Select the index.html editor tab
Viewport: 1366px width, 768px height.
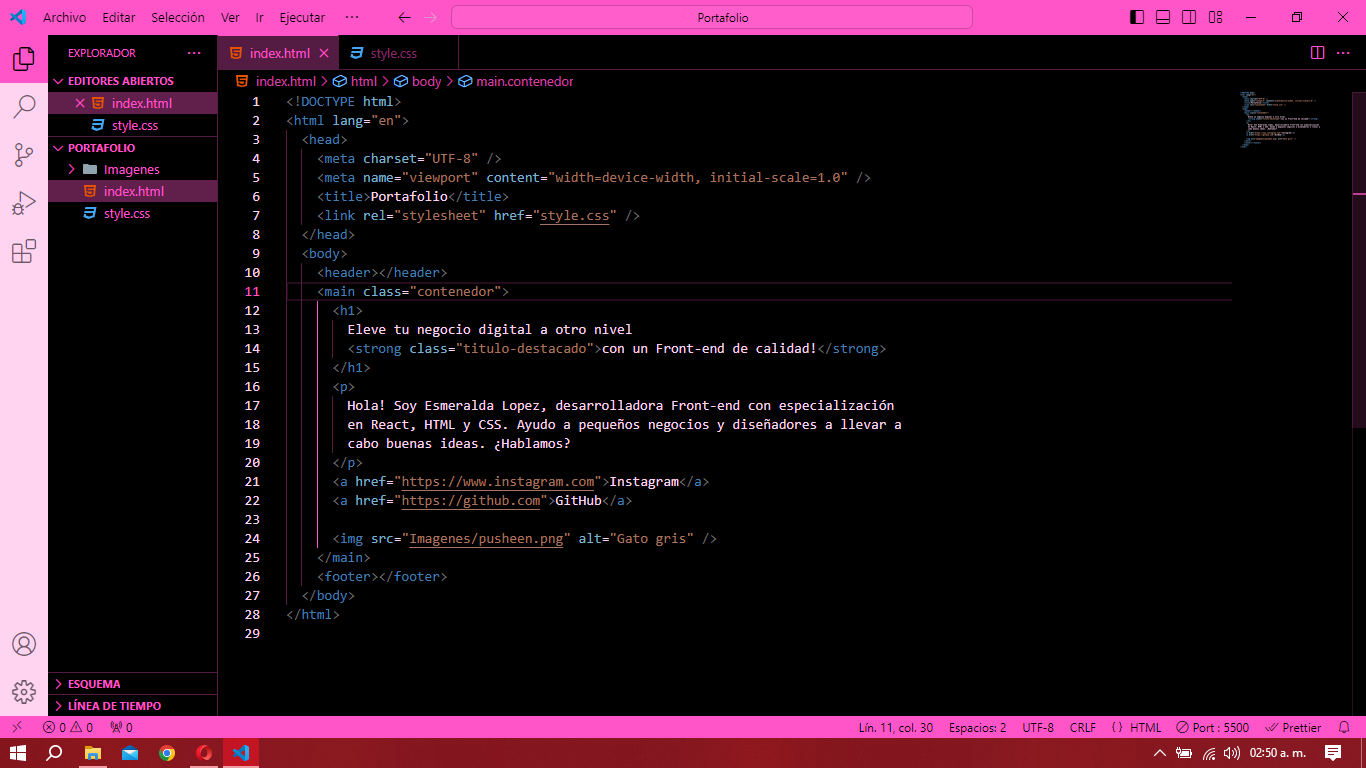tap(279, 53)
